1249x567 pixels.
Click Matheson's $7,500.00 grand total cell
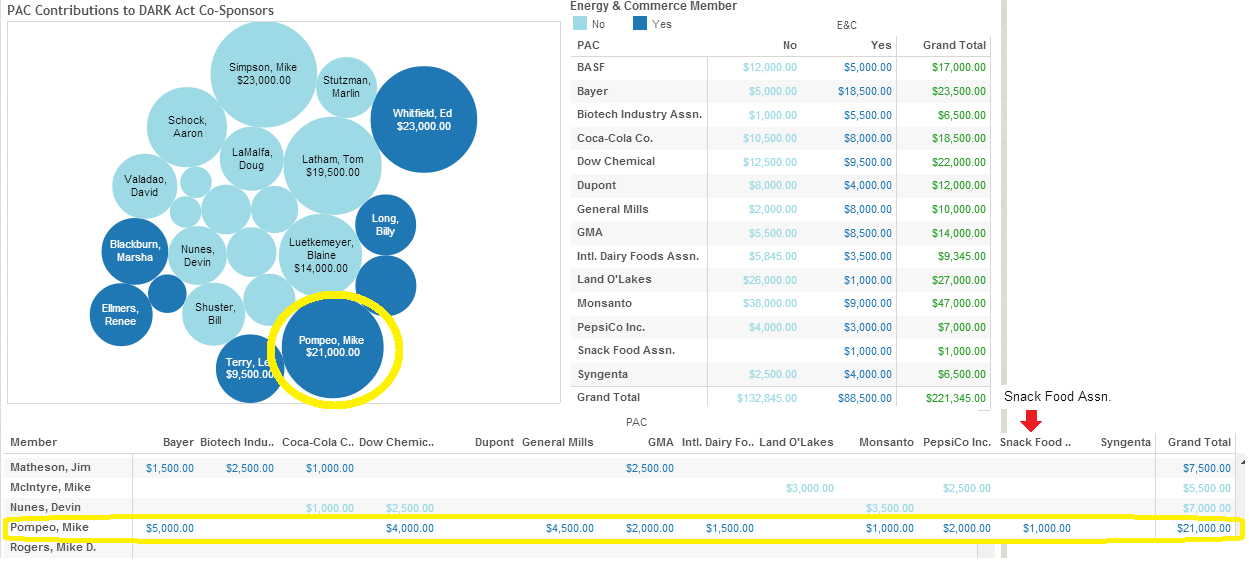click(1206, 468)
